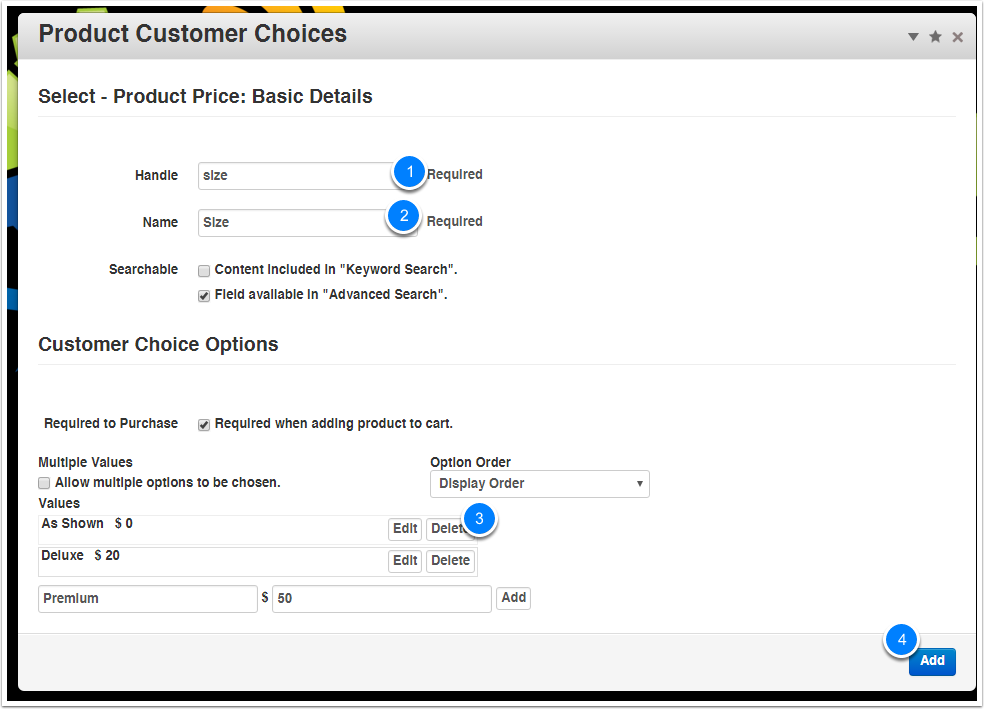Click into the Handle text field

point(294,176)
